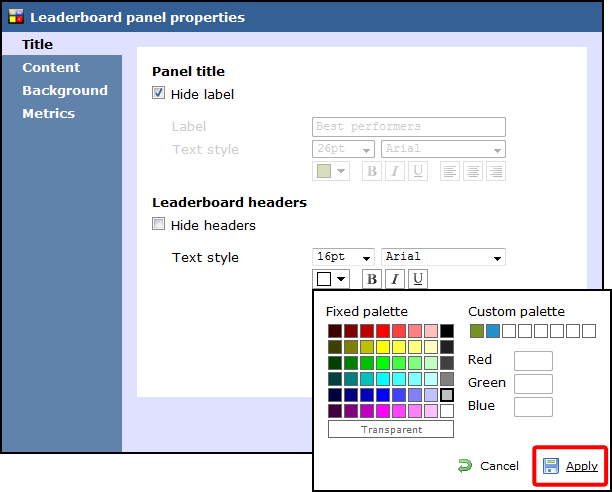The height and width of the screenshot is (492, 612).
Task: Go to the Metrics tab
Action: (x=49, y=114)
